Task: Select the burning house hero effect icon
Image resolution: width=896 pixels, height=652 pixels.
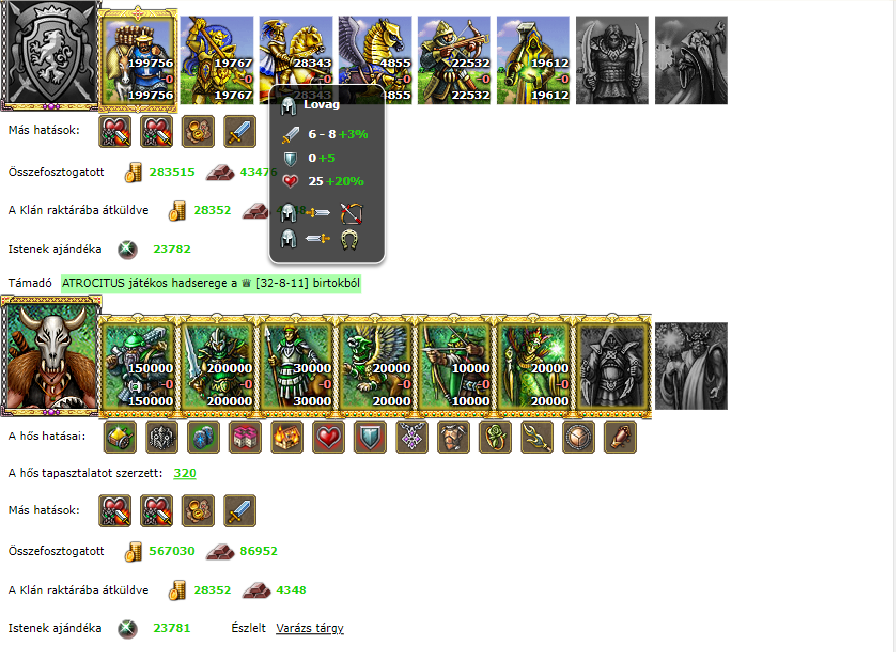Action: coord(287,437)
